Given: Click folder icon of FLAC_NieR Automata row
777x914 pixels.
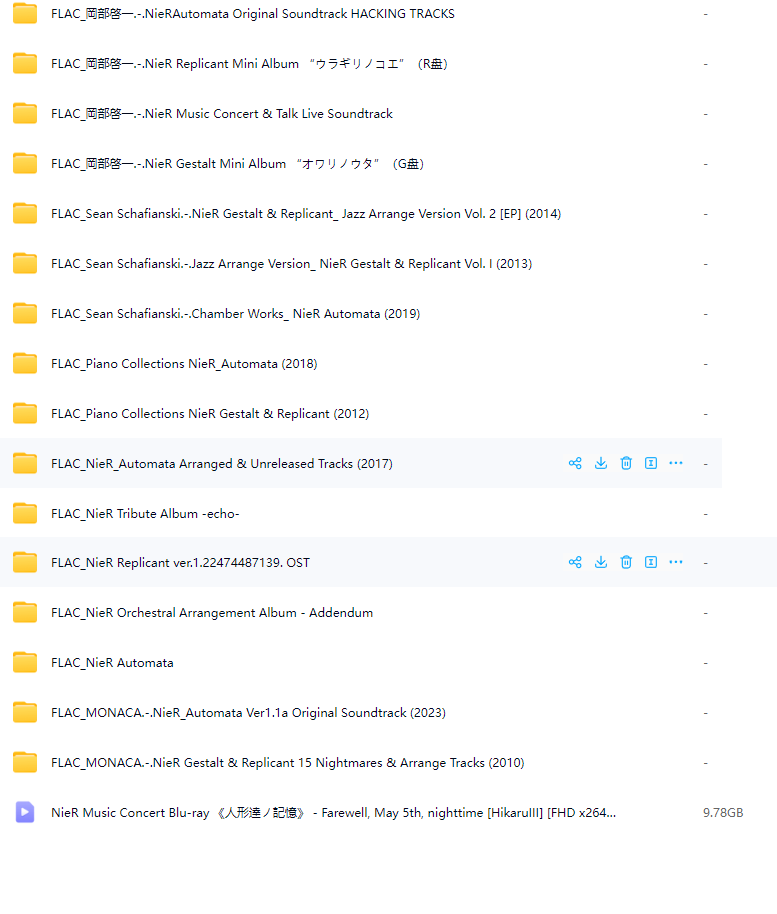Looking at the screenshot, I should [25, 663].
